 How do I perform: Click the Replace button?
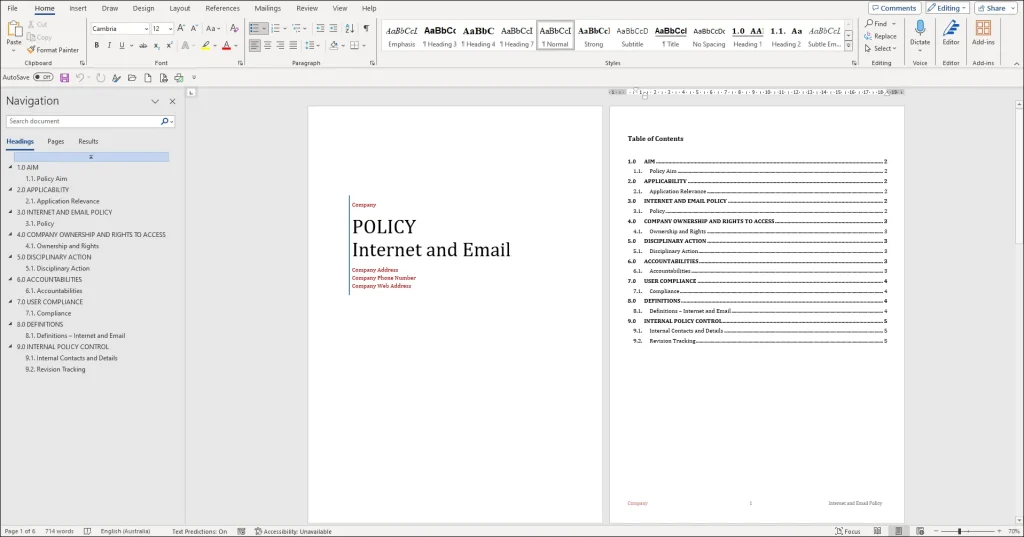coord(880,37)
